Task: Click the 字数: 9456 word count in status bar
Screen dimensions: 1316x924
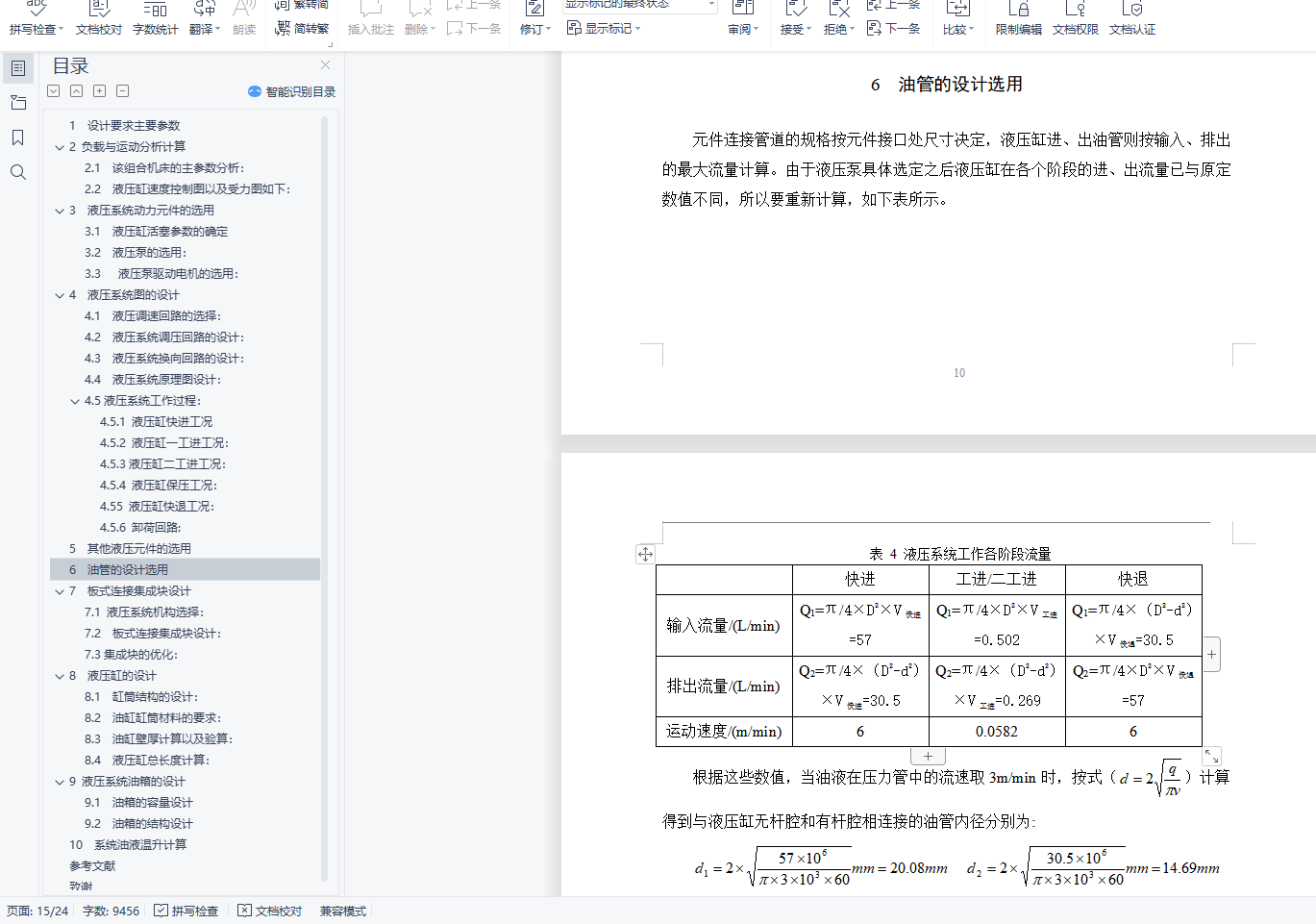Action: point(111,912)
